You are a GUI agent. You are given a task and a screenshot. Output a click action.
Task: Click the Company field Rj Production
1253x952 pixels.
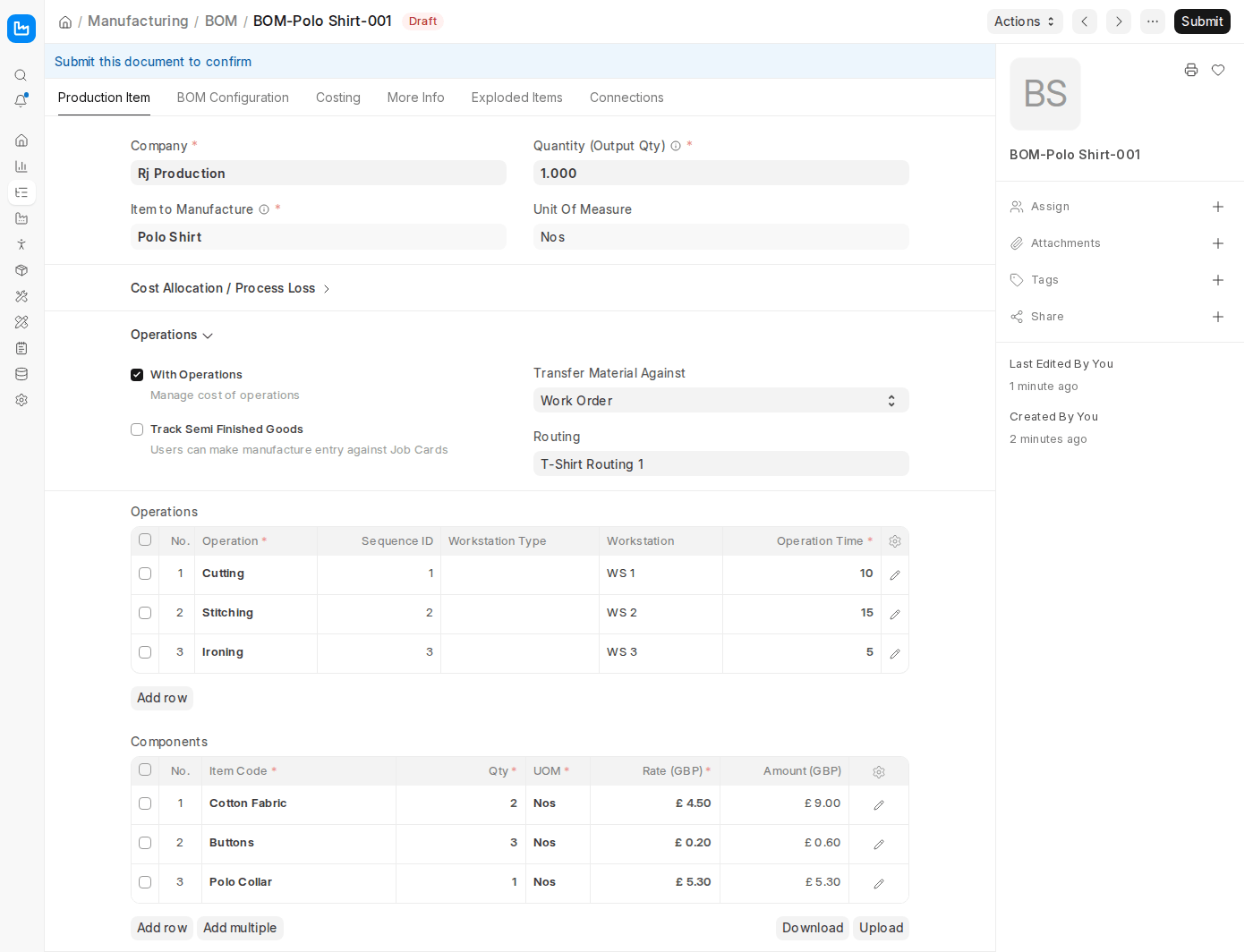[319, 173]
